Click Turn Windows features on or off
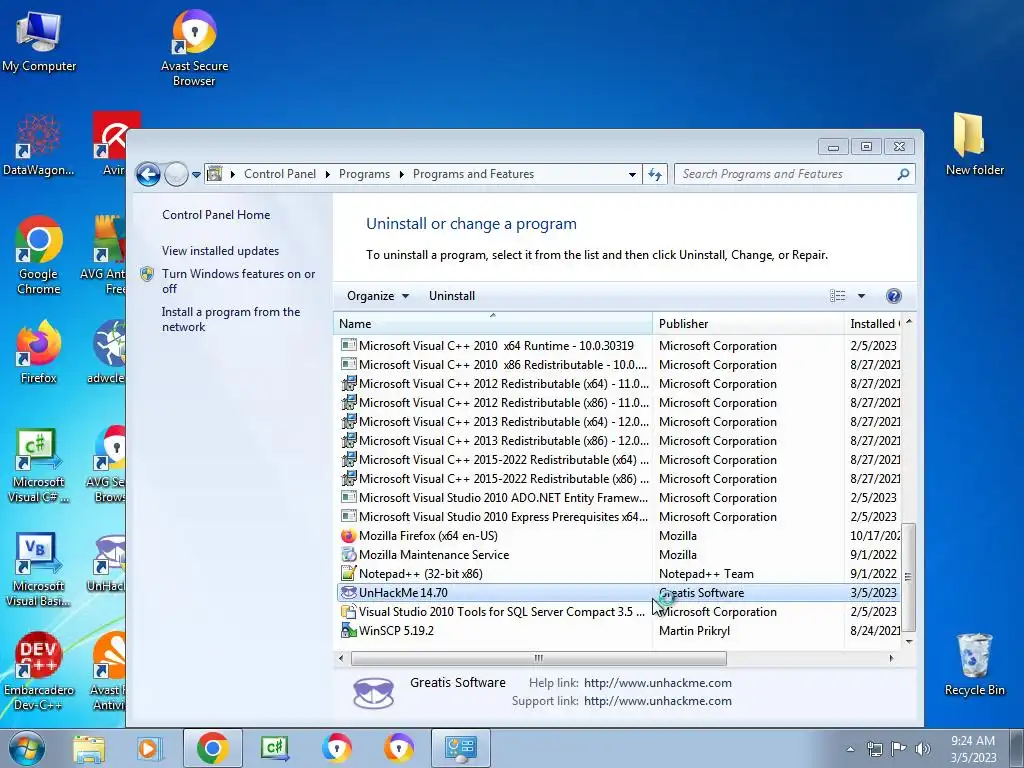The width and height of the screenshot is (1024, 768). [238, 281]
